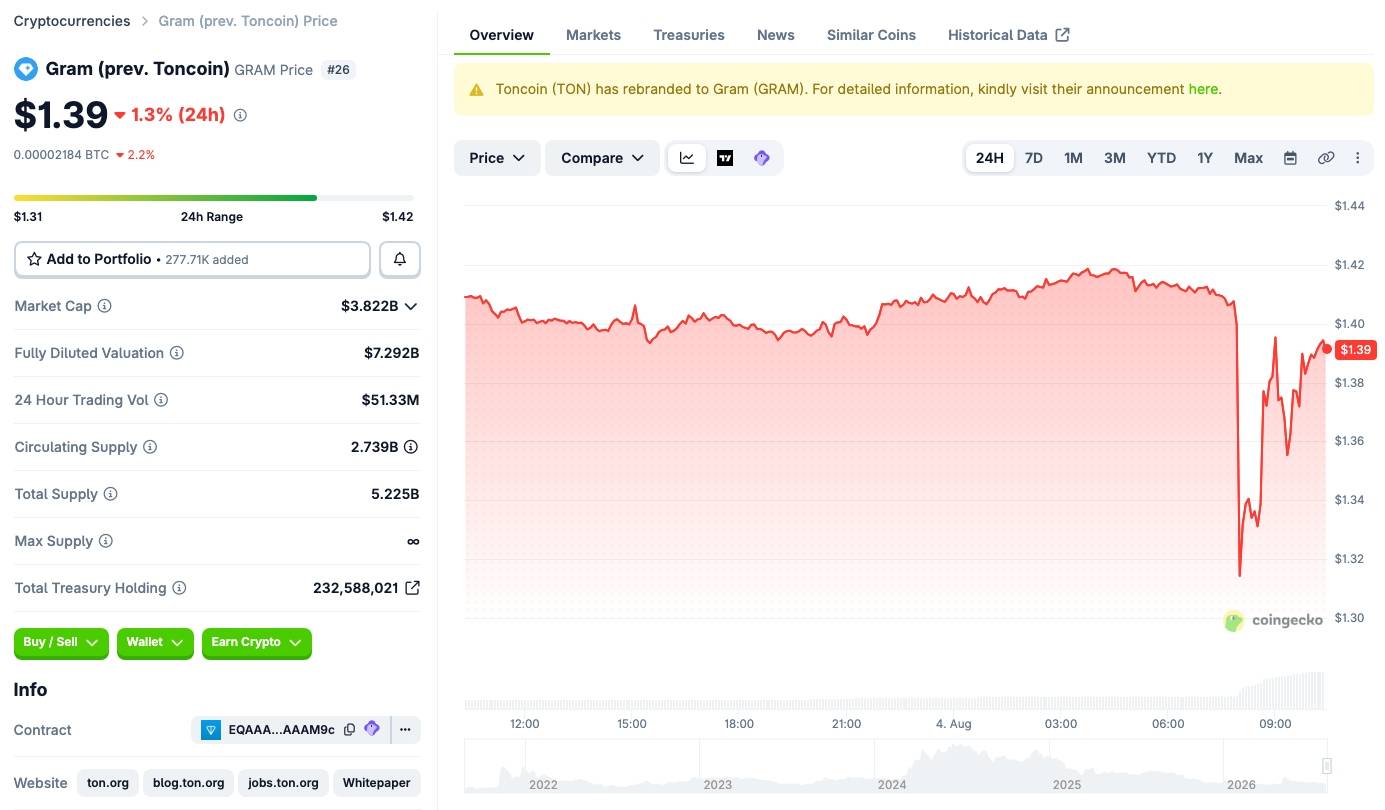Screen dimensions: 1385x810
Task: Click Add to Portfolio button
Action: coord(192,259)
